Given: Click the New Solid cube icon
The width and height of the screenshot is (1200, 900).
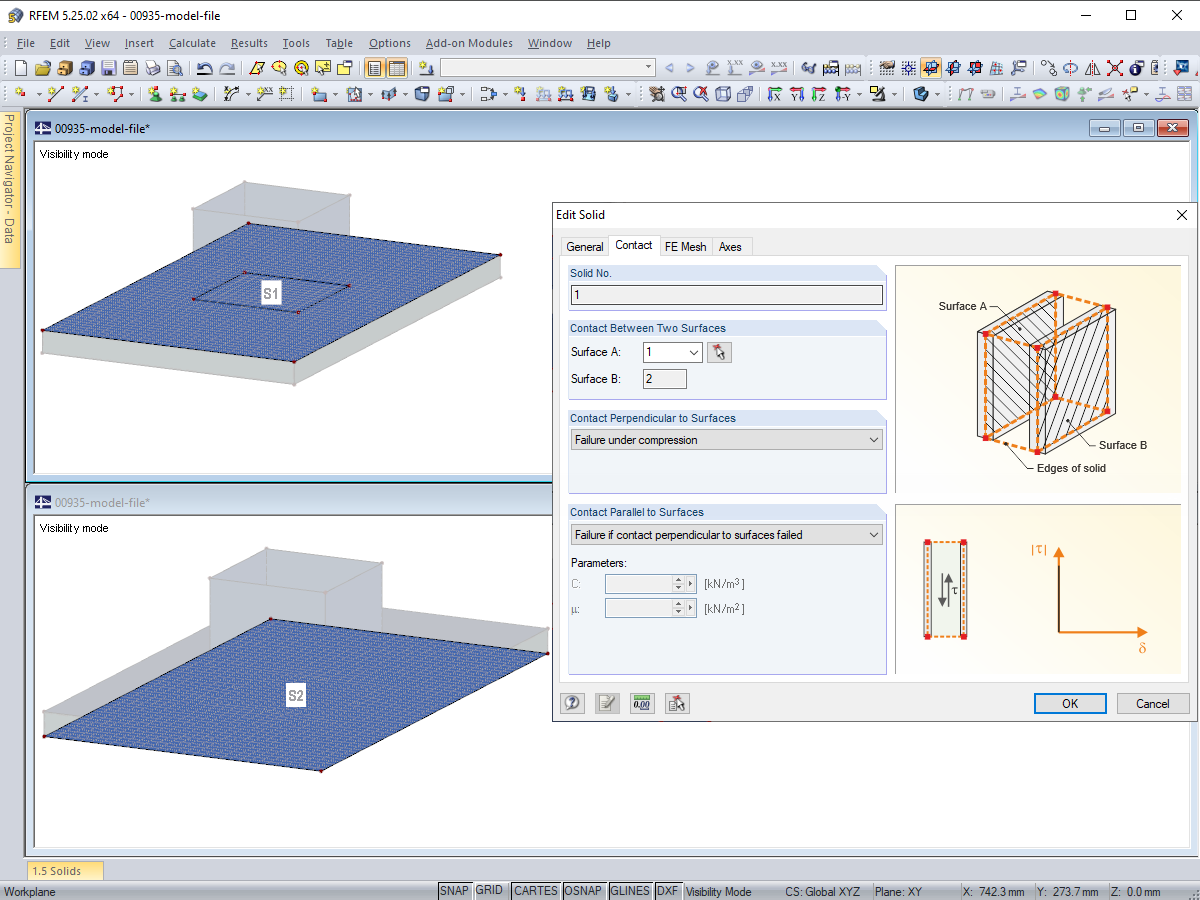Looking at the screenshot, I should click(x=422, y=94).
